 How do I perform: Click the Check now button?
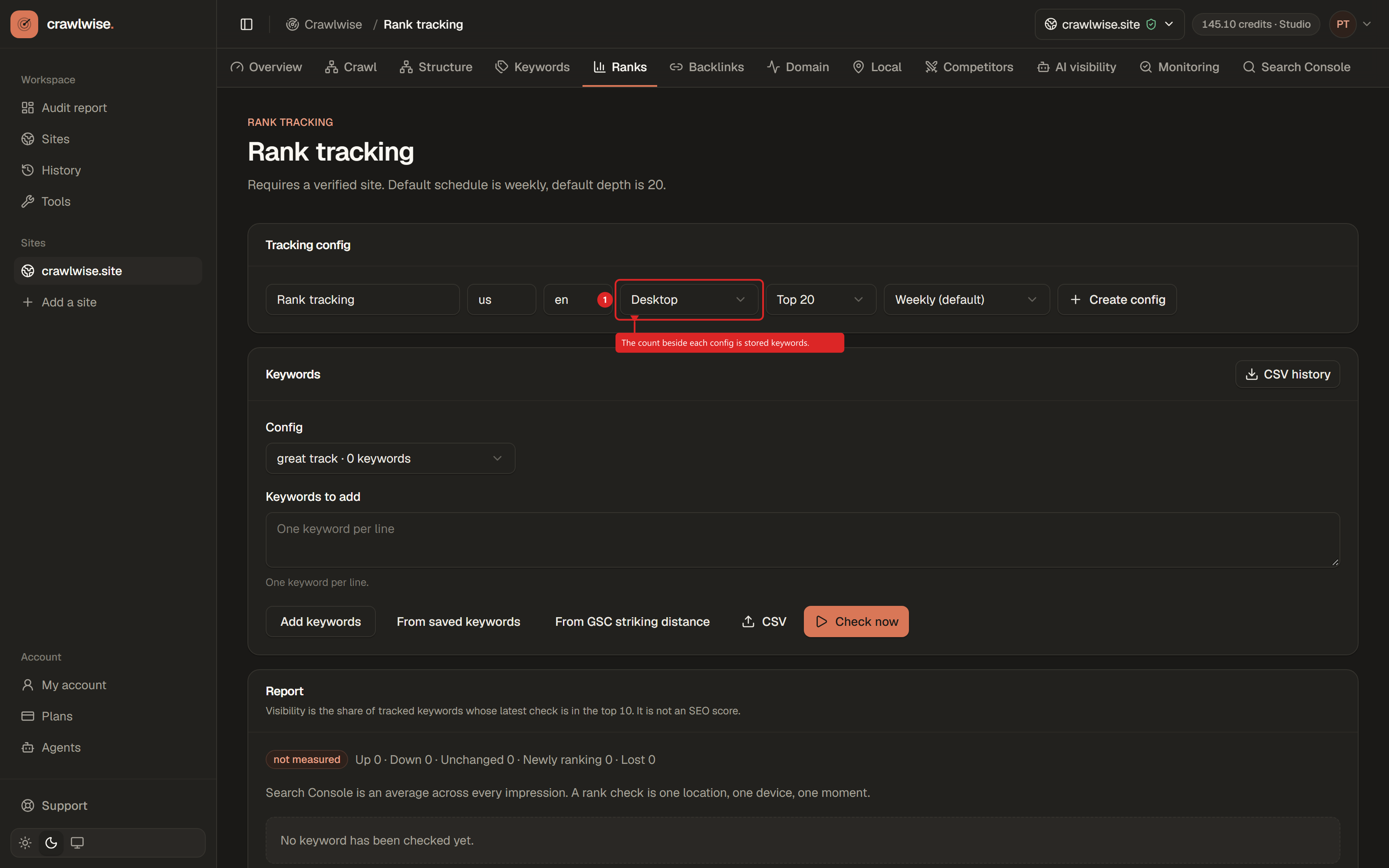(x=856, y=622)
